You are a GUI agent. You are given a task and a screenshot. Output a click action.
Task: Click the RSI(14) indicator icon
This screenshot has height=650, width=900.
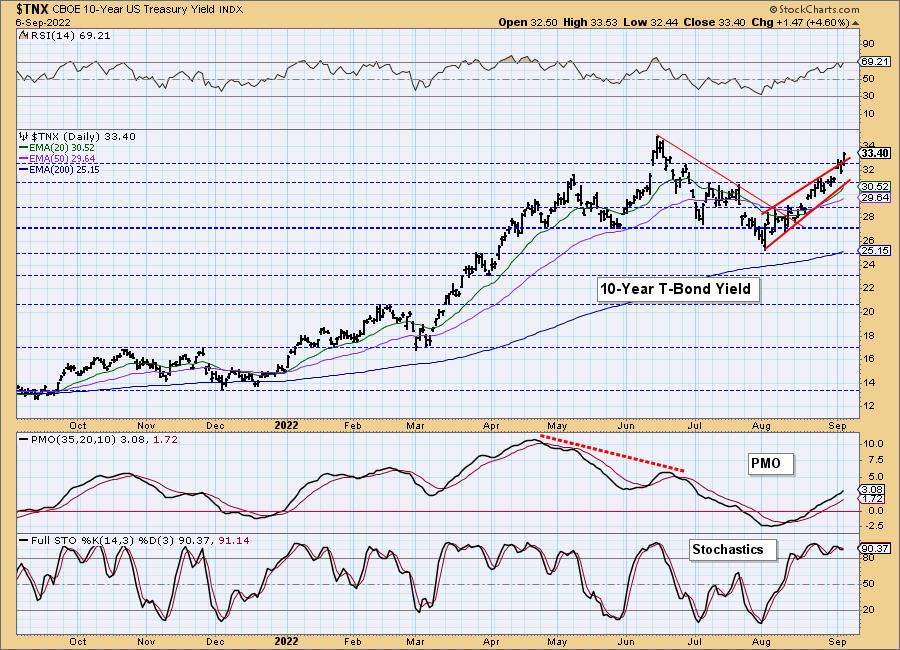click(24, 35)
